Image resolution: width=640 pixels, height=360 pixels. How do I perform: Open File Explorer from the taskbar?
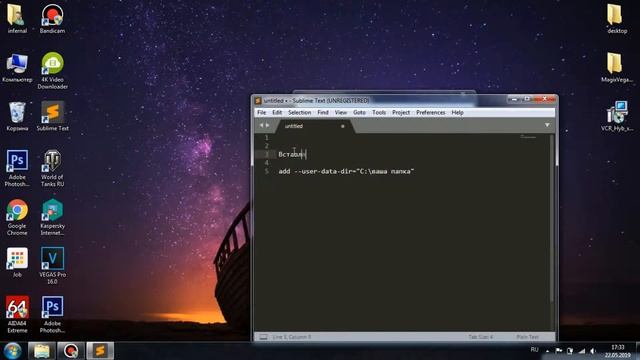click(42, 351)
